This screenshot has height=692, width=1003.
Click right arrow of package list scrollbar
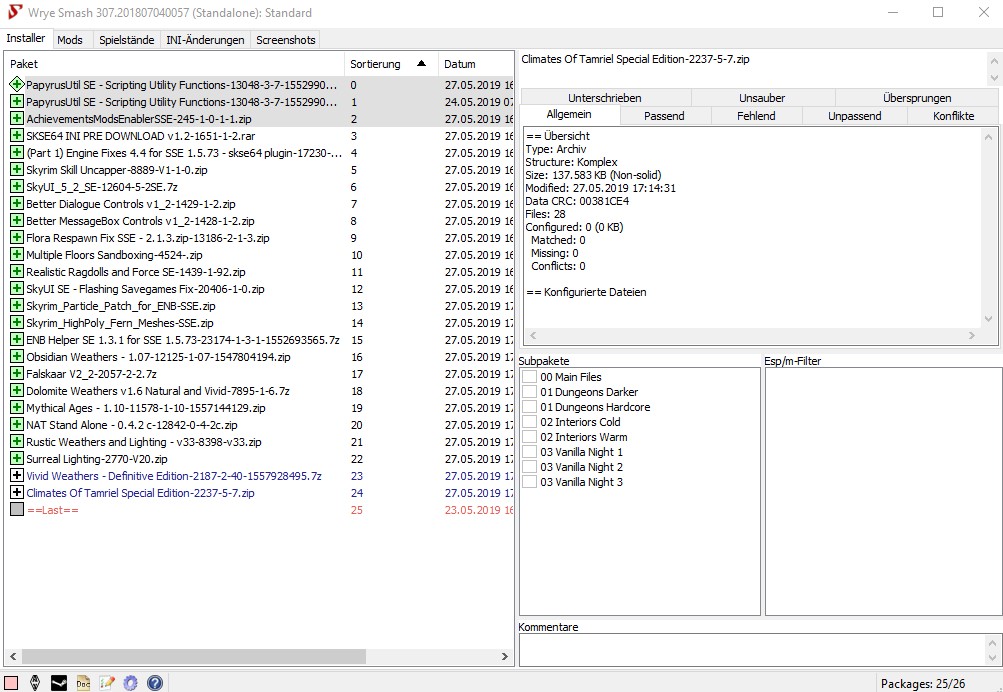(505, 656)
